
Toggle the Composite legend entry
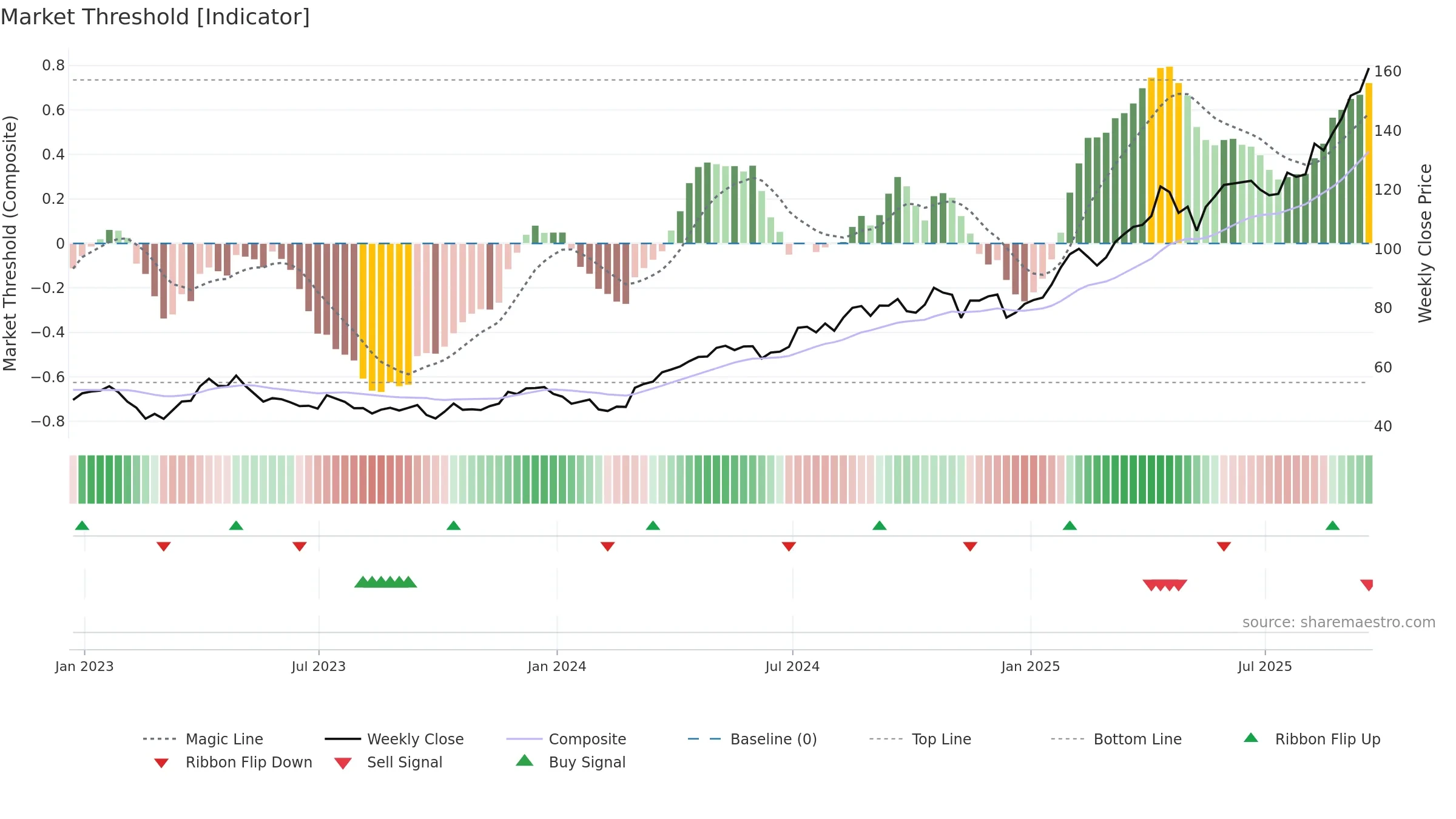567,739
